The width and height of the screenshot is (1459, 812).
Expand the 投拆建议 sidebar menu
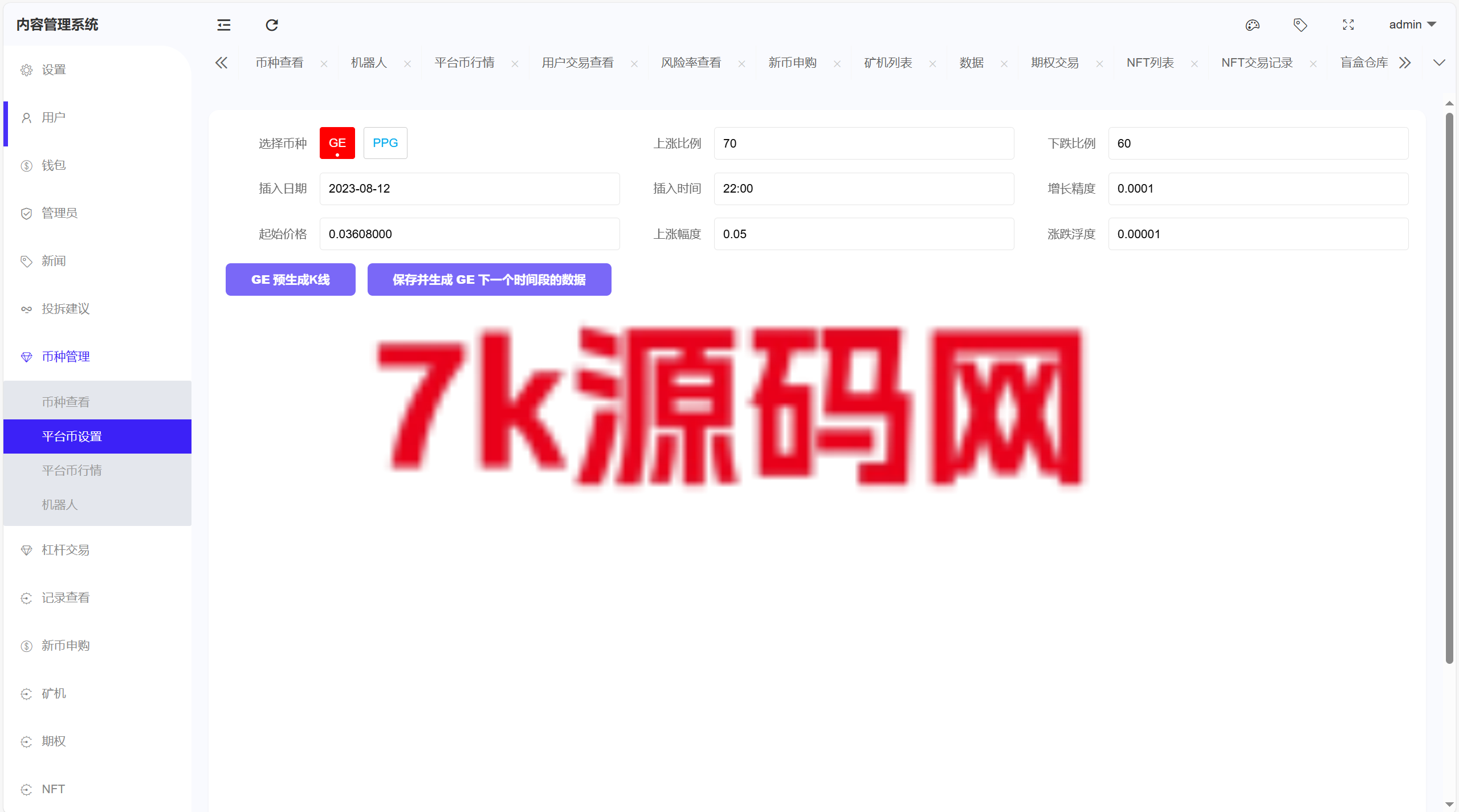[97, 309]
